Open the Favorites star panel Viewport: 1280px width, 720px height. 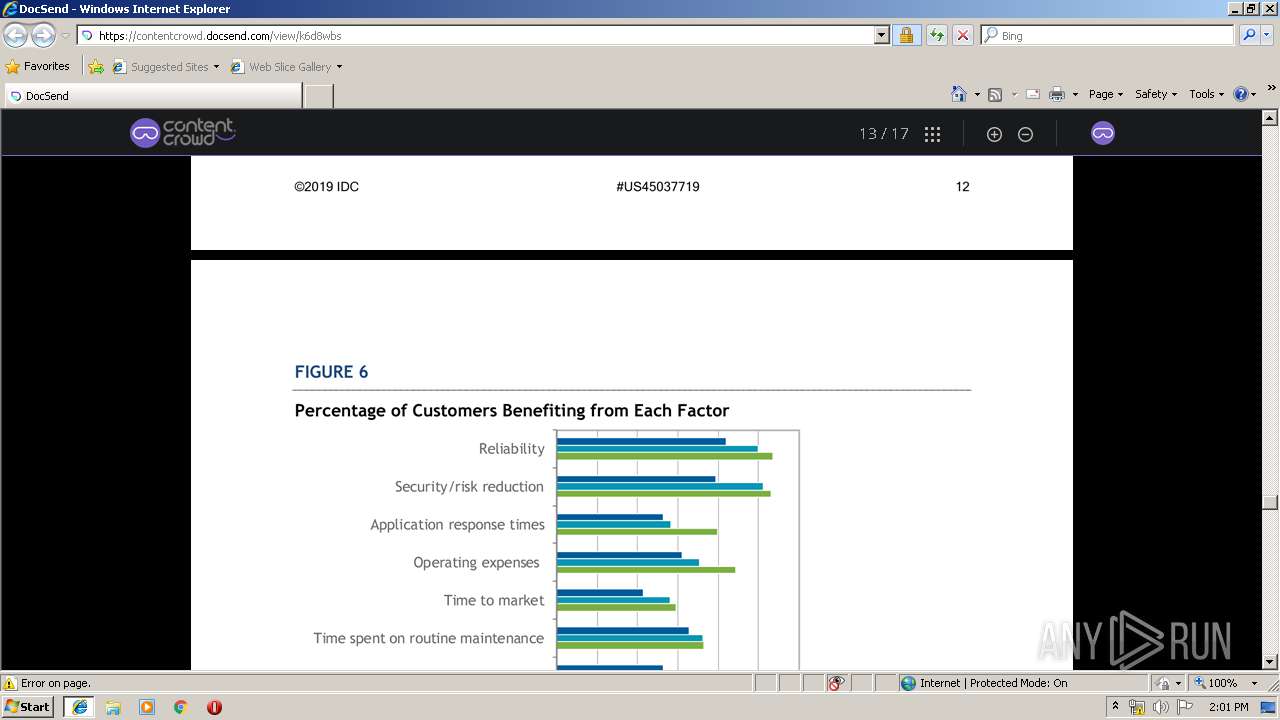13,67
